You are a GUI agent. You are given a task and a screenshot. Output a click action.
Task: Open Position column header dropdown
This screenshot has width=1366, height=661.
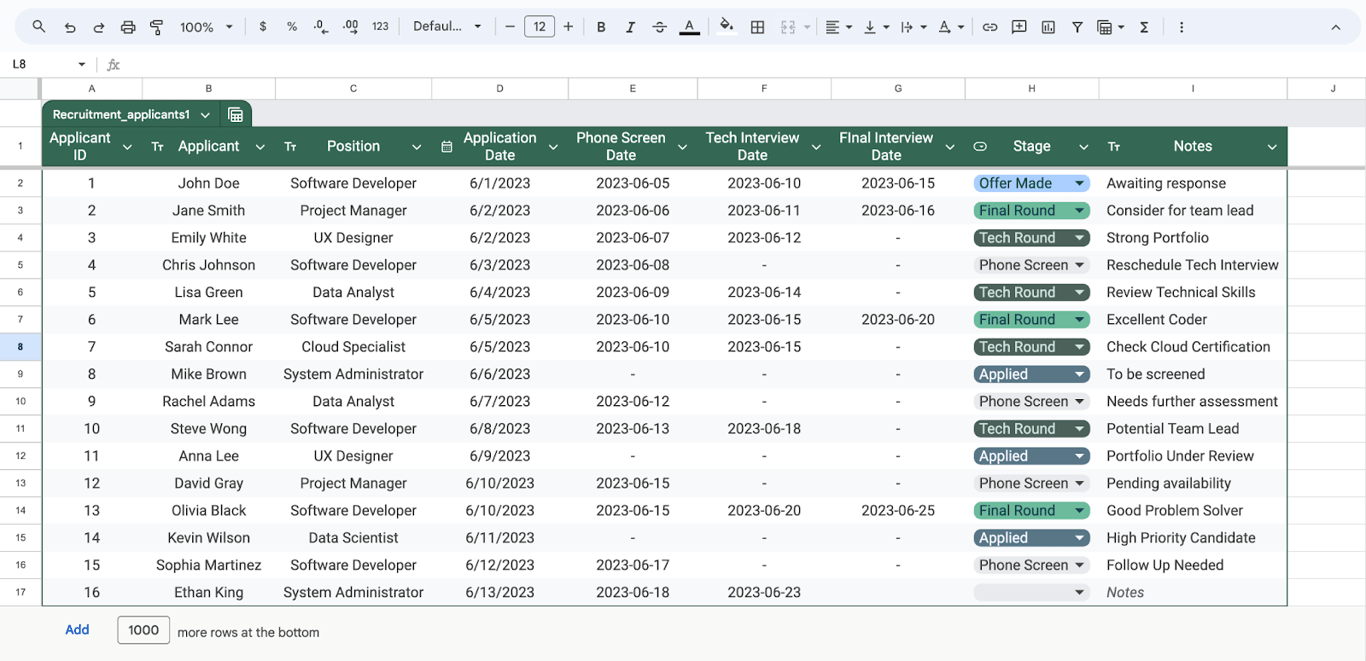(416, 147)
